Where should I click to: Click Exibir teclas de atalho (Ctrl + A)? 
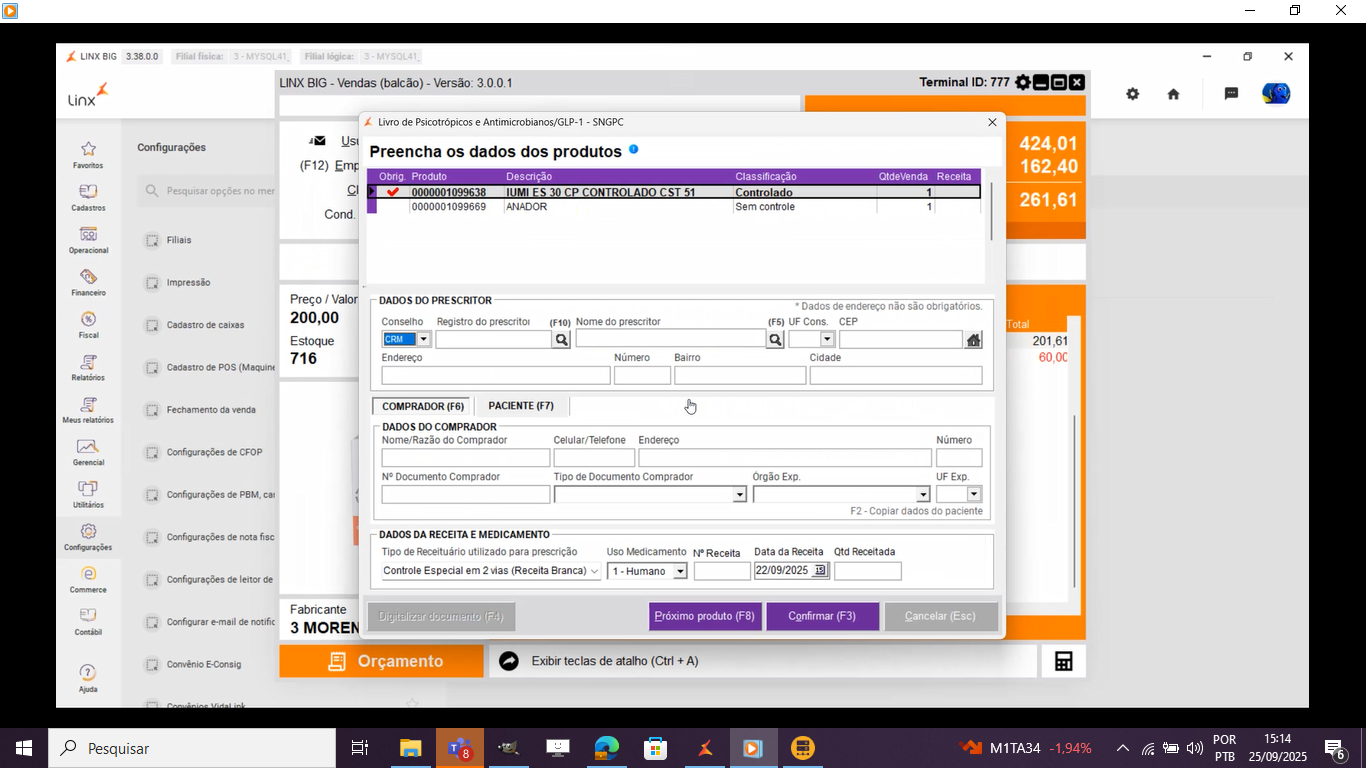[x=614, y=661]
